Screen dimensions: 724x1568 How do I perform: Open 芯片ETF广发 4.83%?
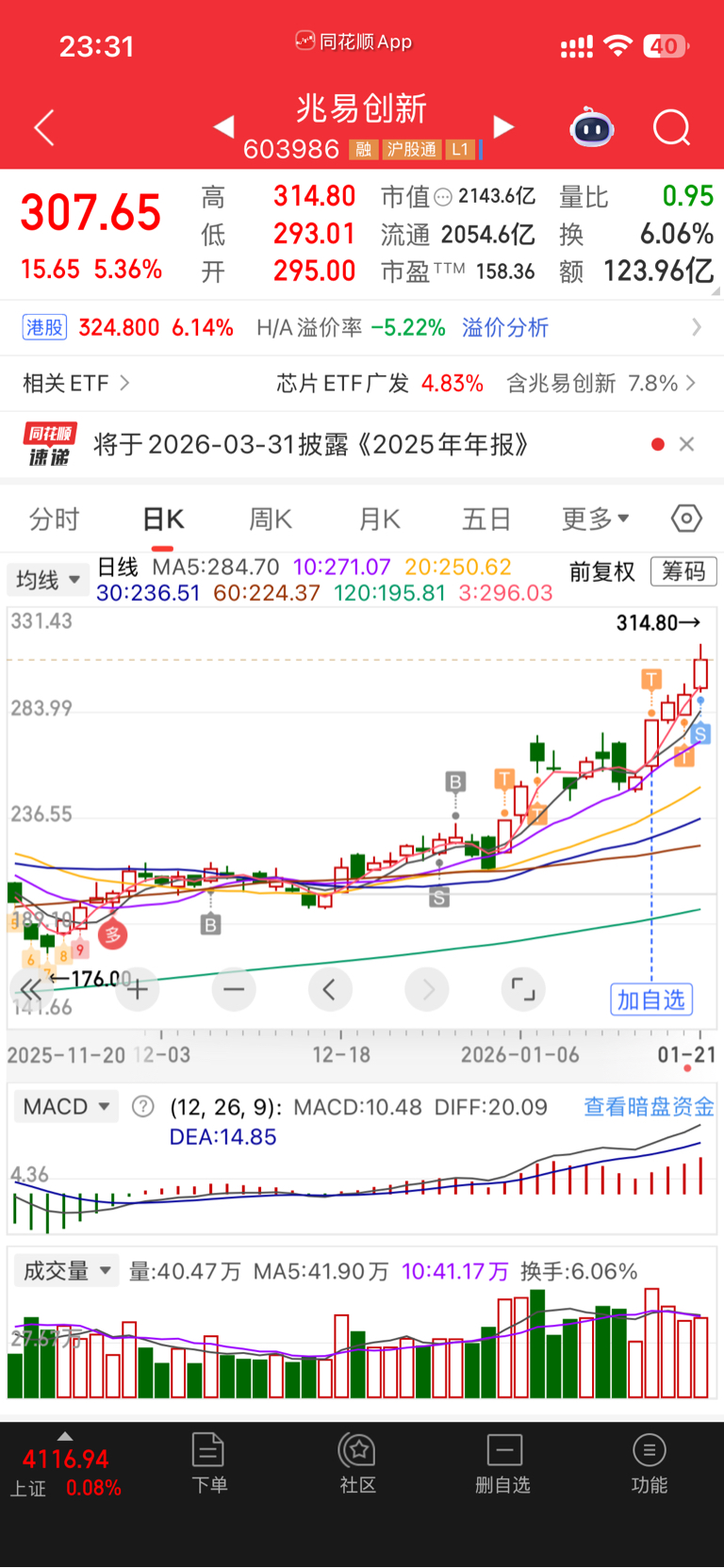click(x=380, y=383)
